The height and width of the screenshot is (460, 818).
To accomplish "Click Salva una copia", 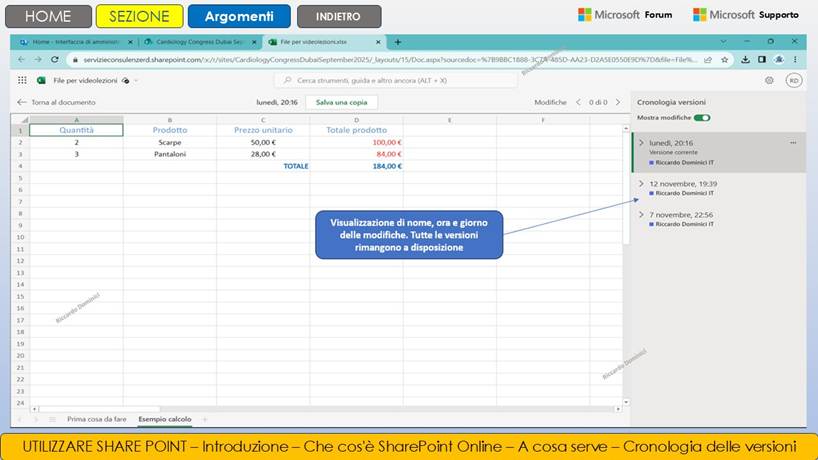I will 342,102.
